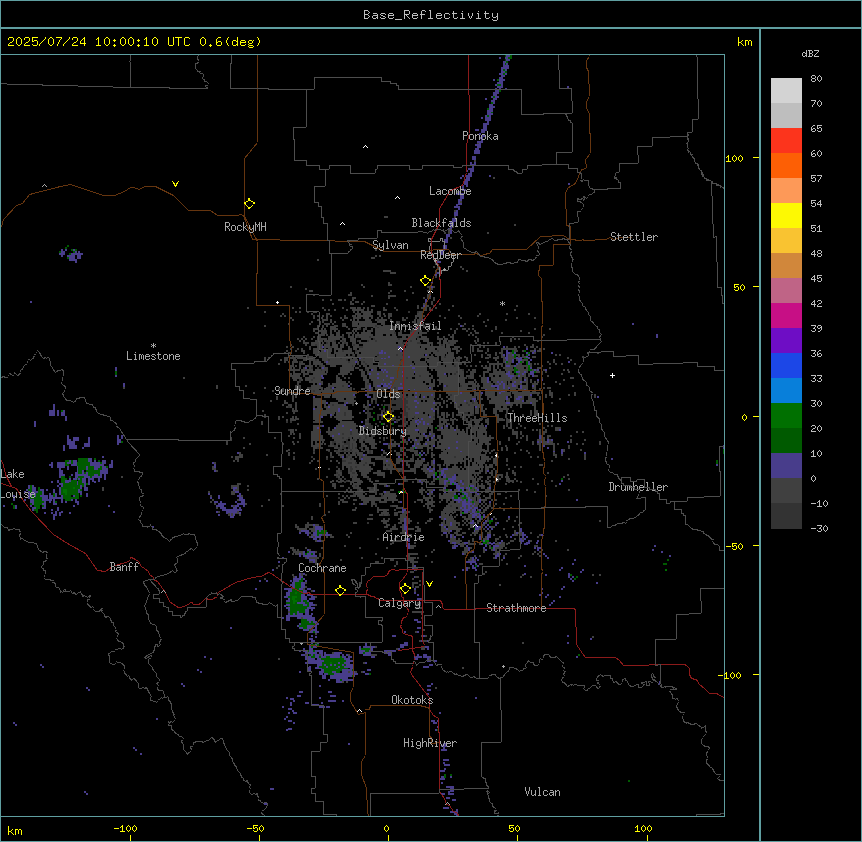Viewport: 862px width, 842px height.
Task: Click the Ponoka city label
Action: pos(480,136)
